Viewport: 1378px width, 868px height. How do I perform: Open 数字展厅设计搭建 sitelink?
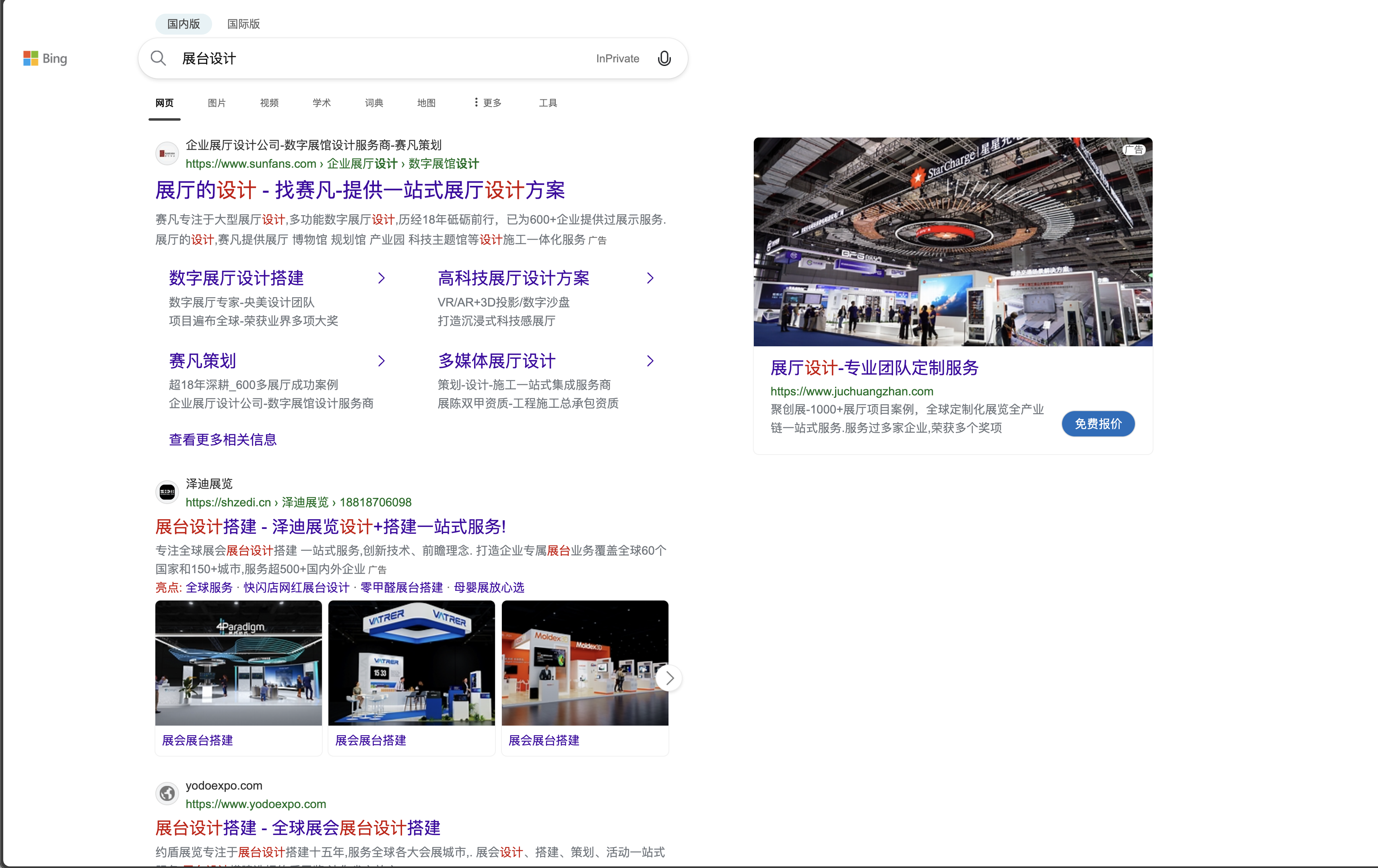pos(236,278)
